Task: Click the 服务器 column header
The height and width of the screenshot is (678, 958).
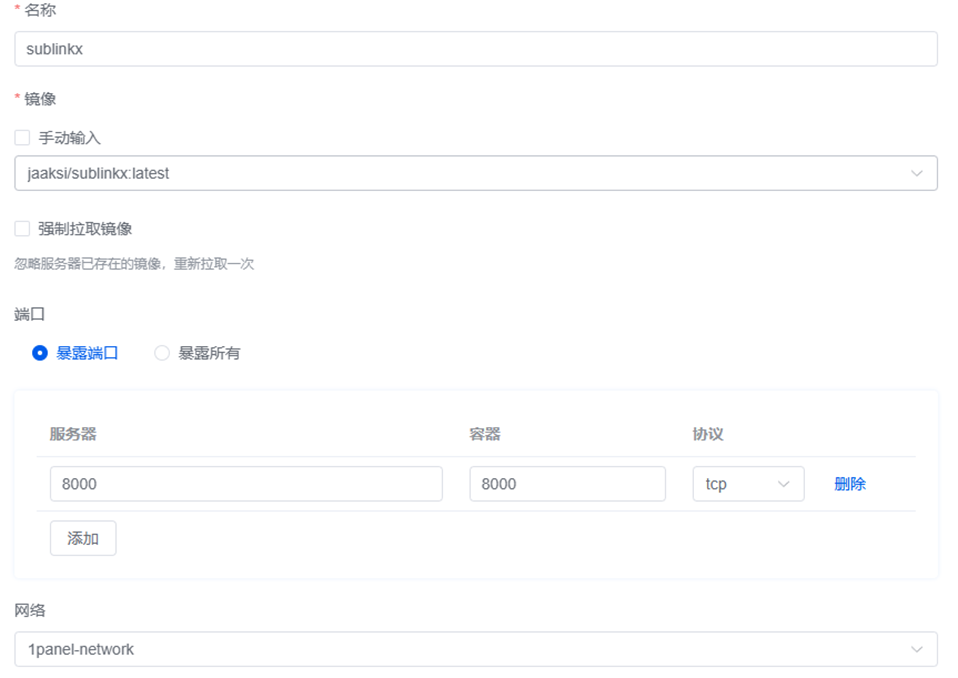Action: point(73,434)
